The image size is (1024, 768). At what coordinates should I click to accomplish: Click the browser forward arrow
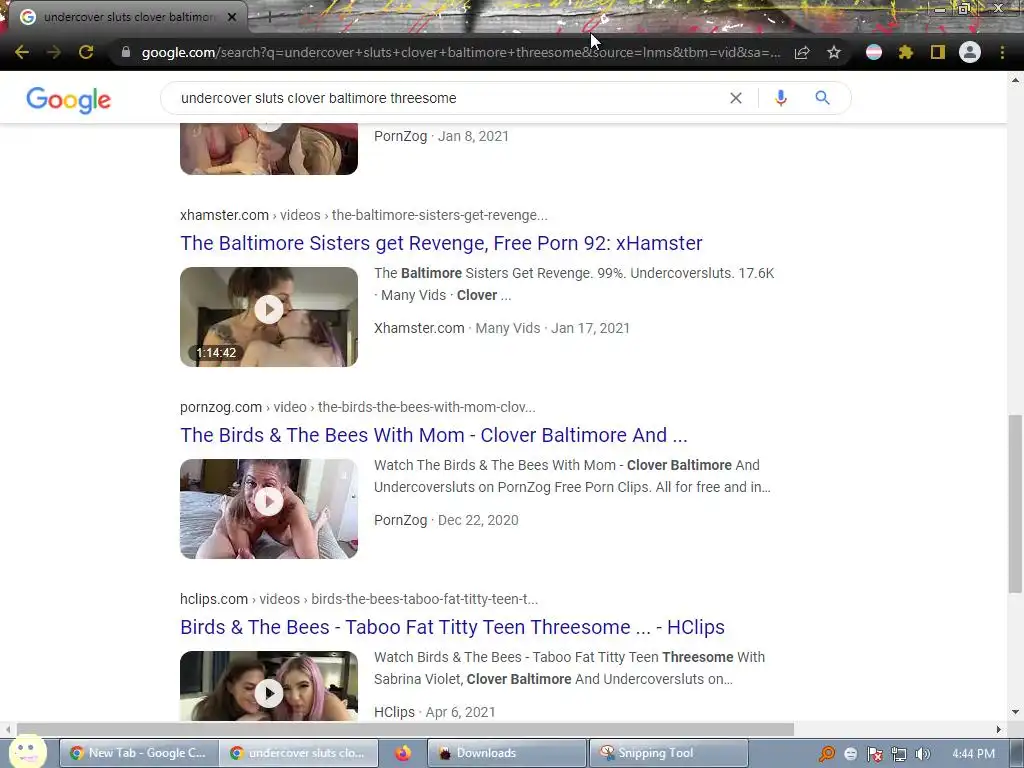tap(54, 52)
